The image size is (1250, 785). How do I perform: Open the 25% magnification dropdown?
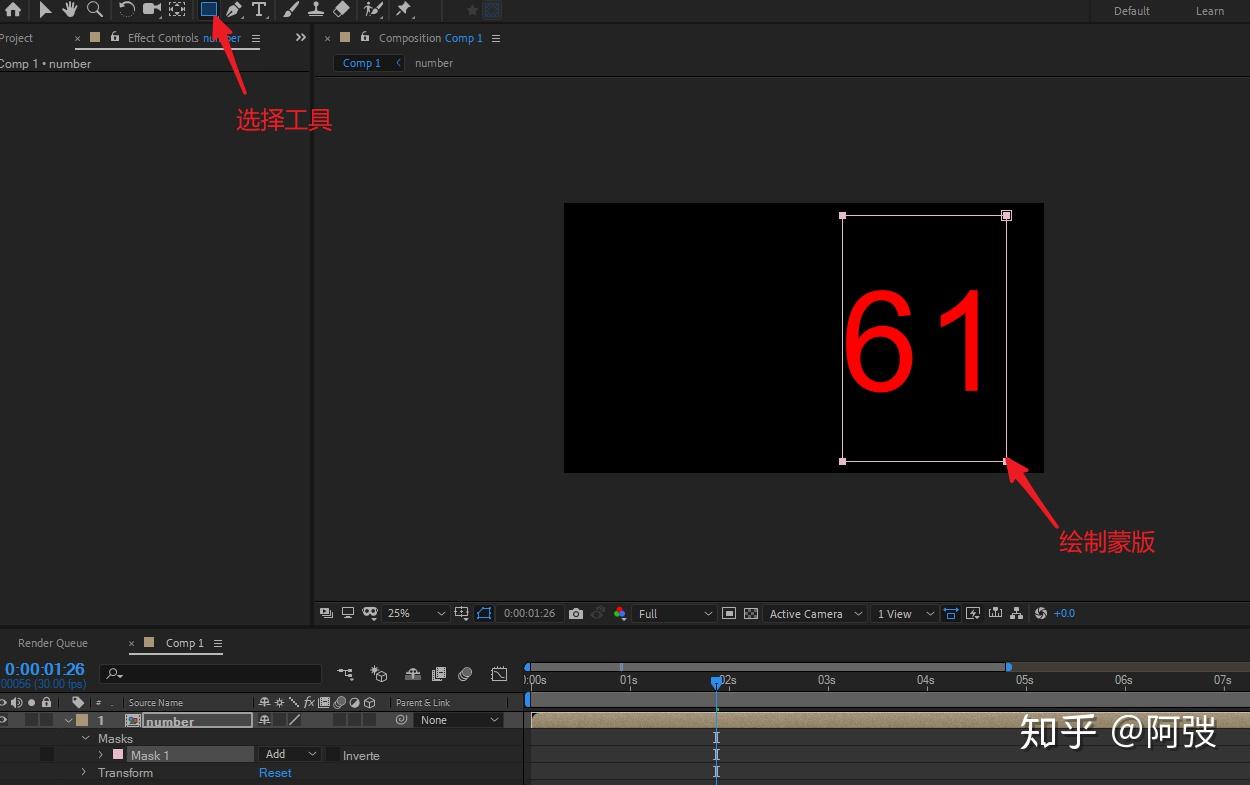click(x=417, y=613)
